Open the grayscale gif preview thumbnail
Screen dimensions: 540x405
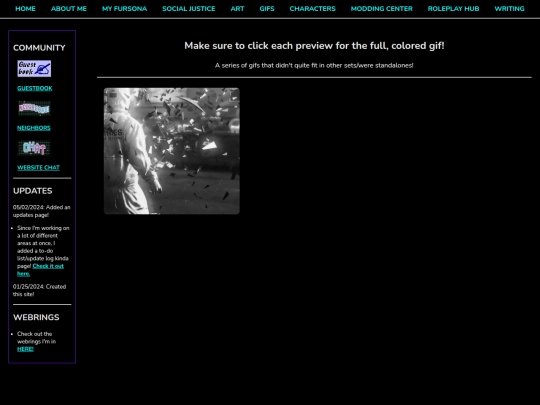click(x=172, y=151)
